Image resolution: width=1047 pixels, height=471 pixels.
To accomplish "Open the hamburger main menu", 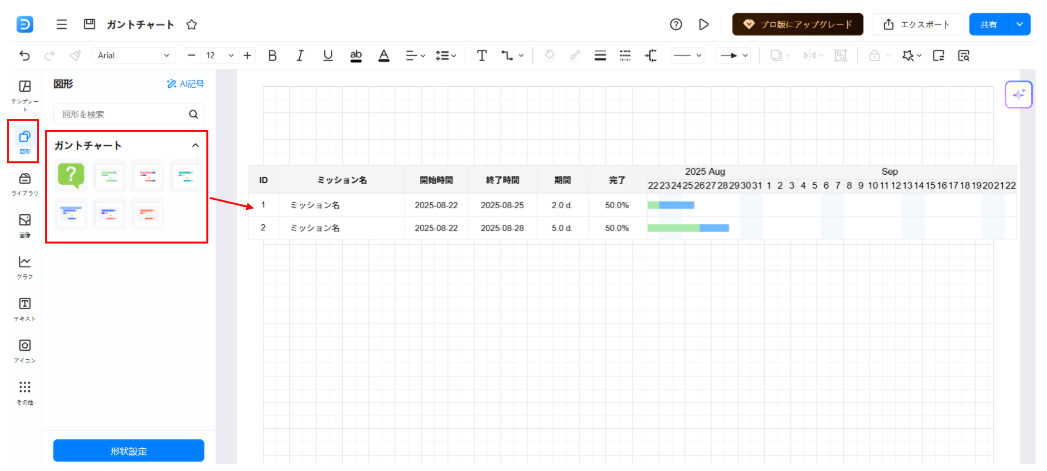I will 62,25.
